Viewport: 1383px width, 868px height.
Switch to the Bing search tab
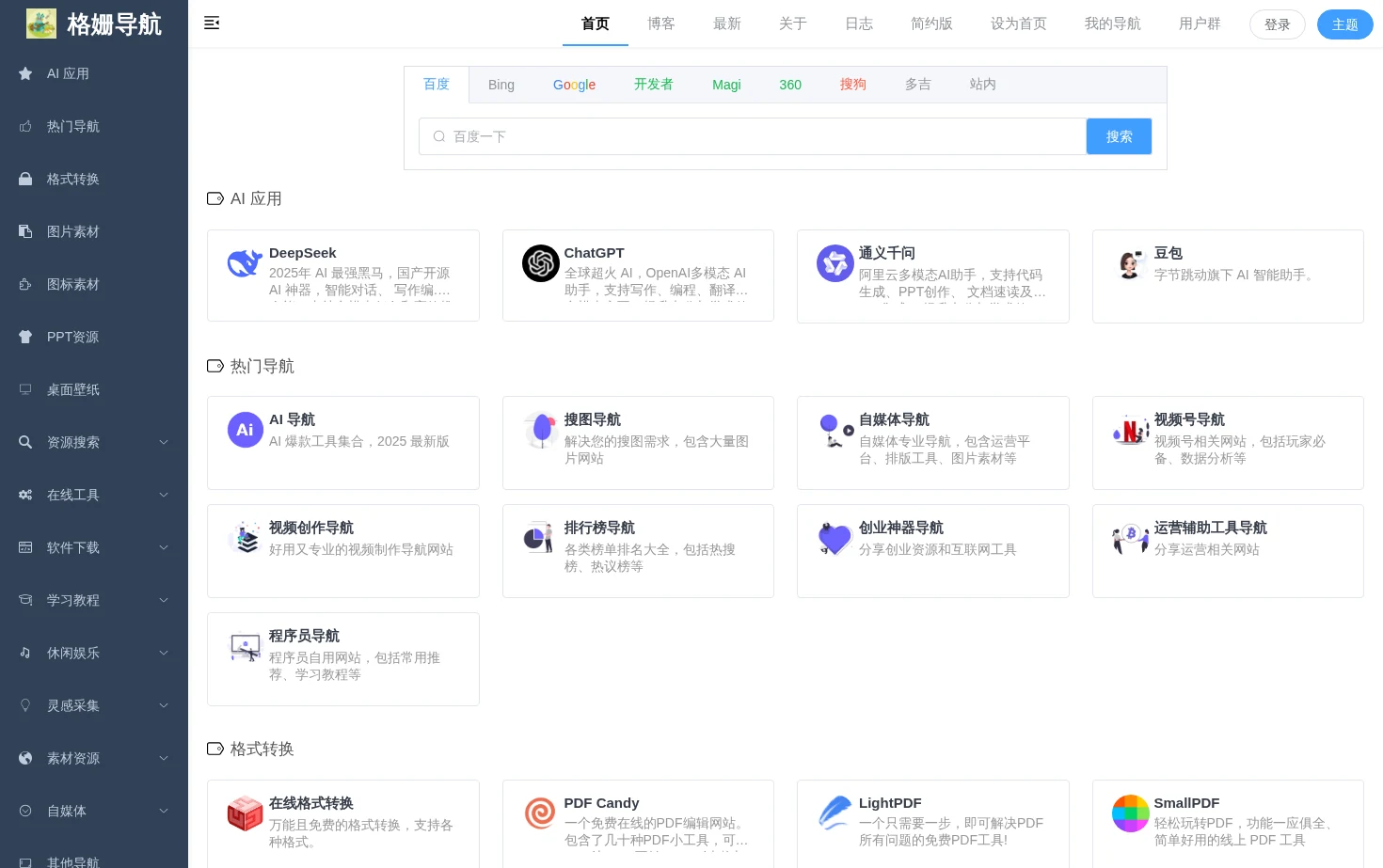pos(501,85)
